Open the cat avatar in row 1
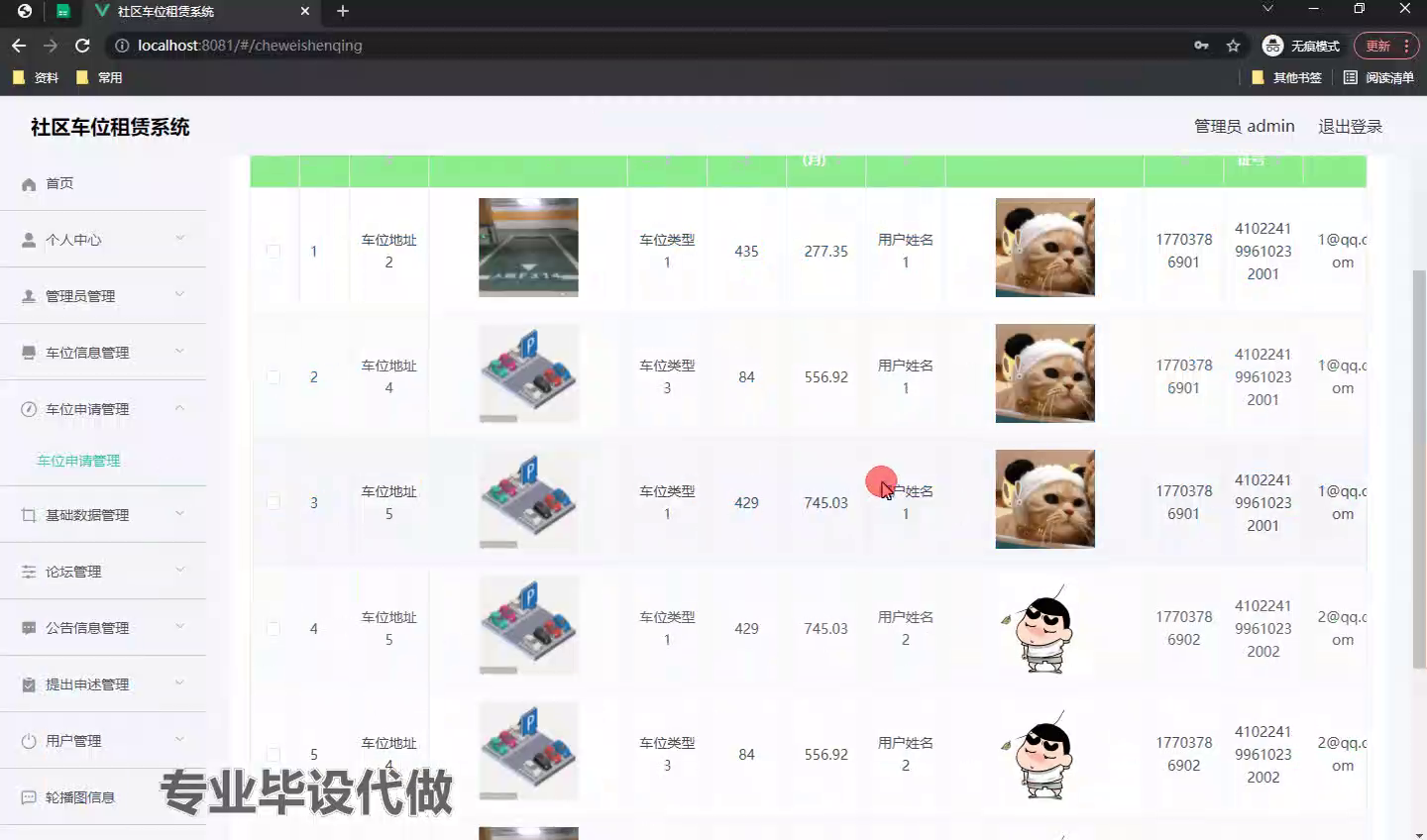Image resolution: width=1427 pixels, height=840 pixels. (x=1044, y=248)
